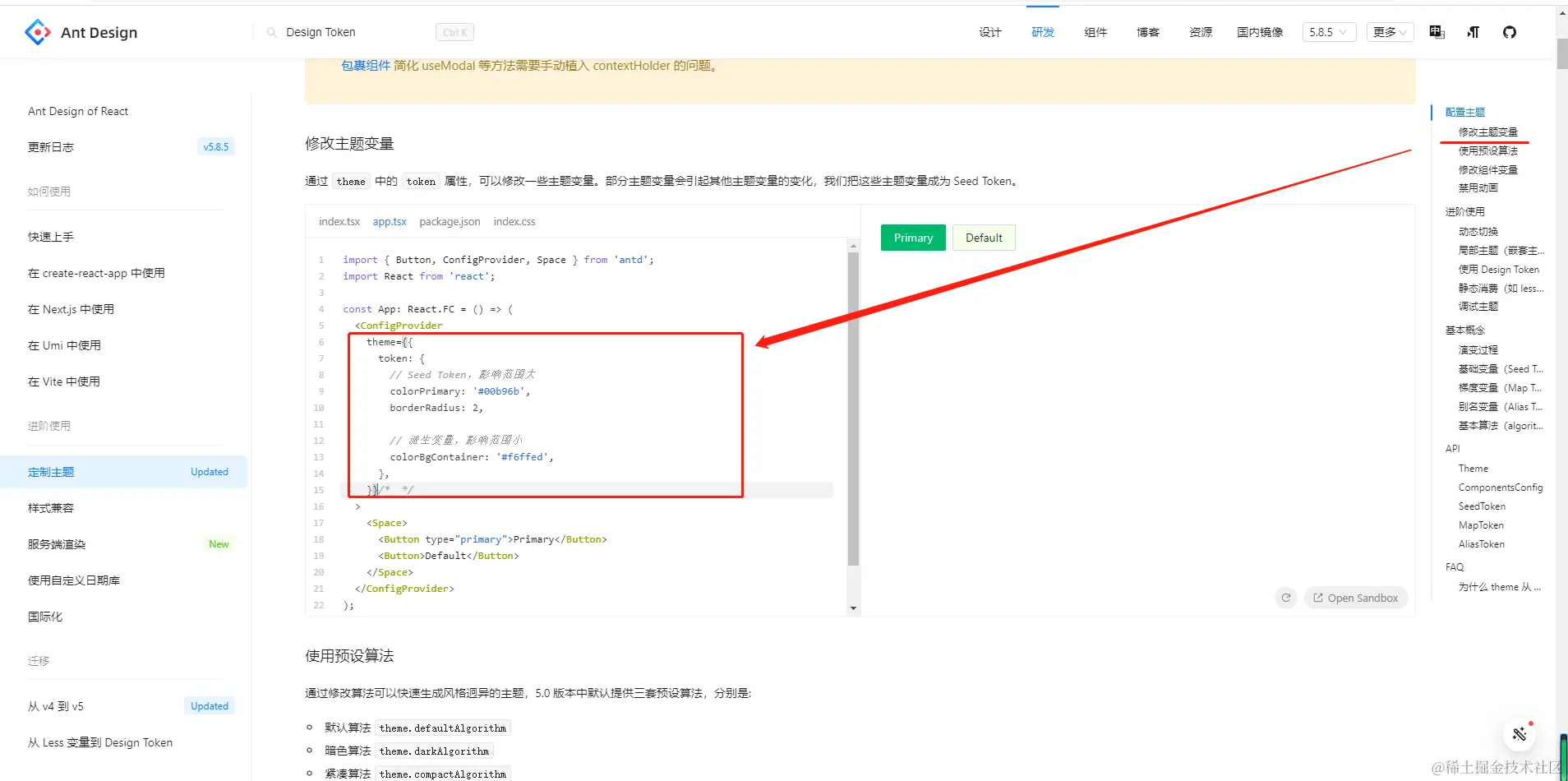The width and height of the screenshot is (1568, 781).
Task: Jump to 基本概念 anchor link
Action: pyautogui.click(x=1465, y=330)
